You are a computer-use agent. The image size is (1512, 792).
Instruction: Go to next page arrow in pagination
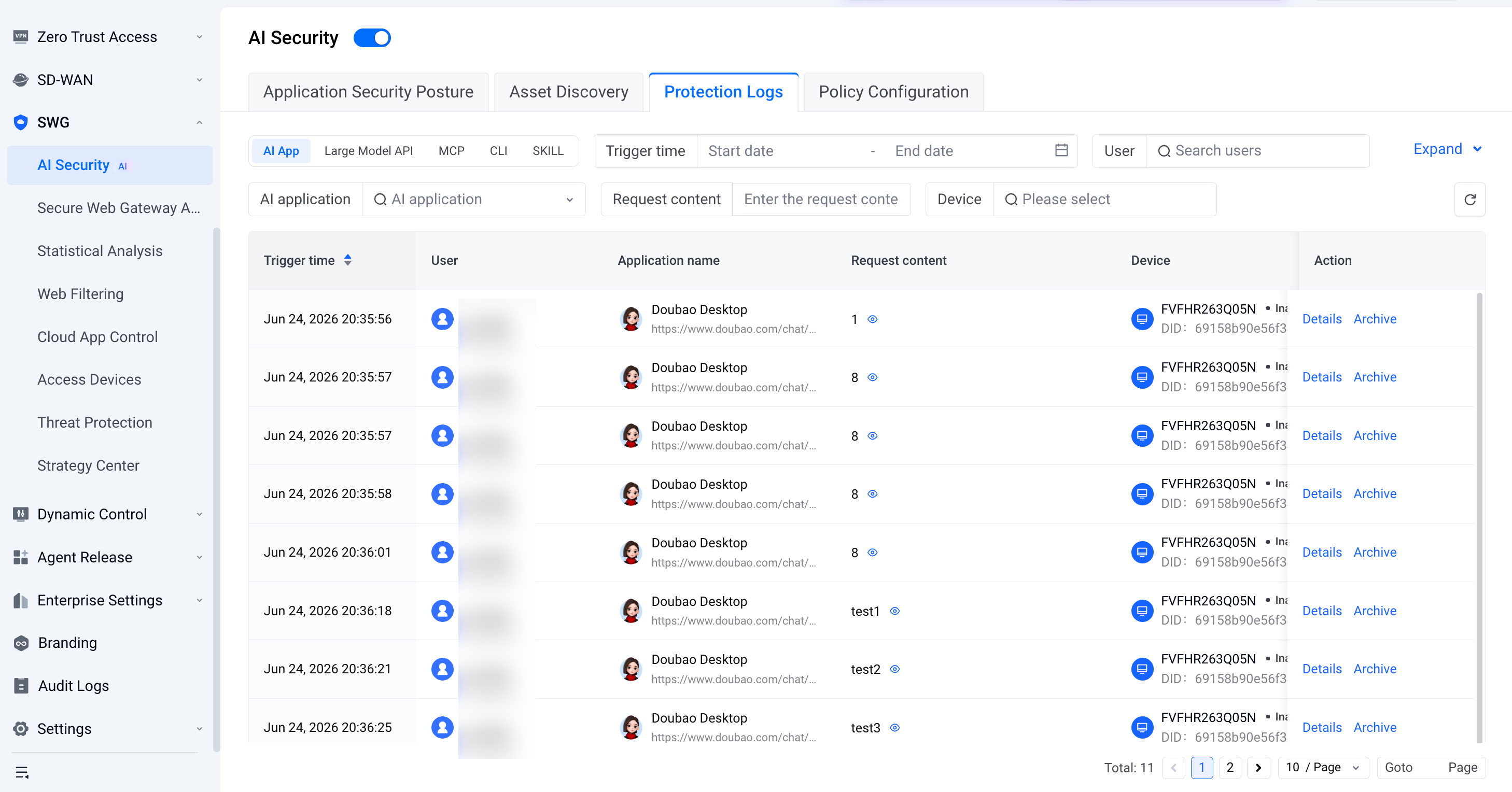(x=1258, y=767)
